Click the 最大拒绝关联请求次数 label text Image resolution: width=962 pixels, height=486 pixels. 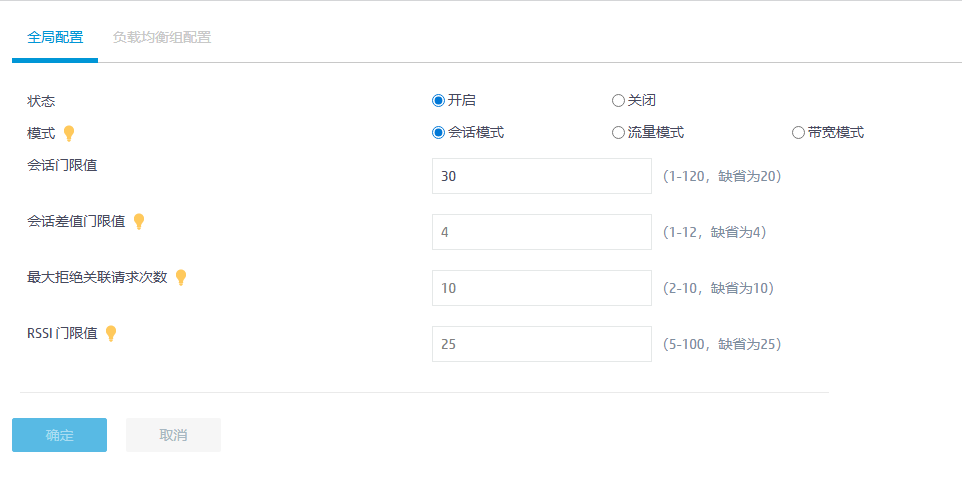97,278
